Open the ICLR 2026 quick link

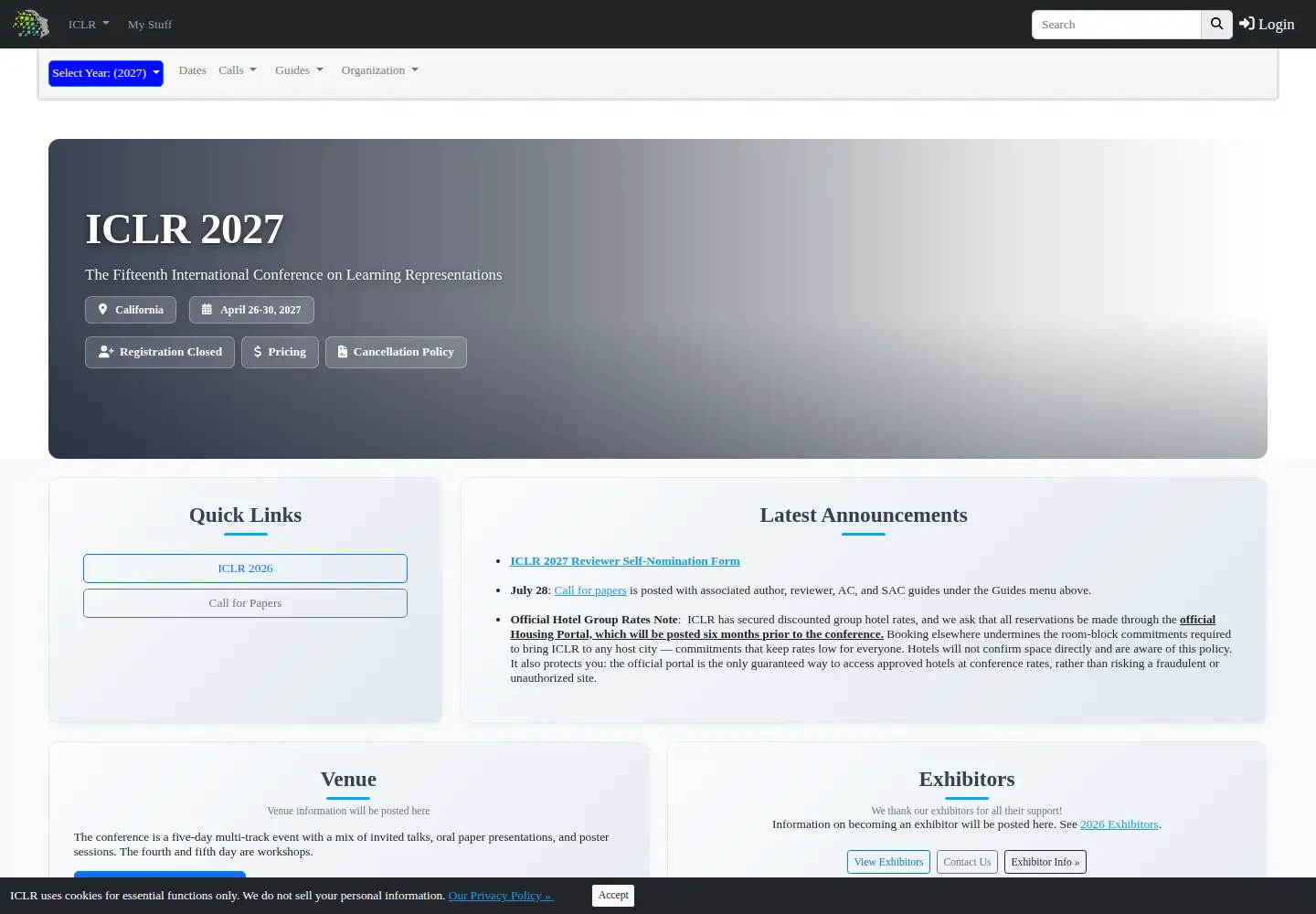[245, 569]
